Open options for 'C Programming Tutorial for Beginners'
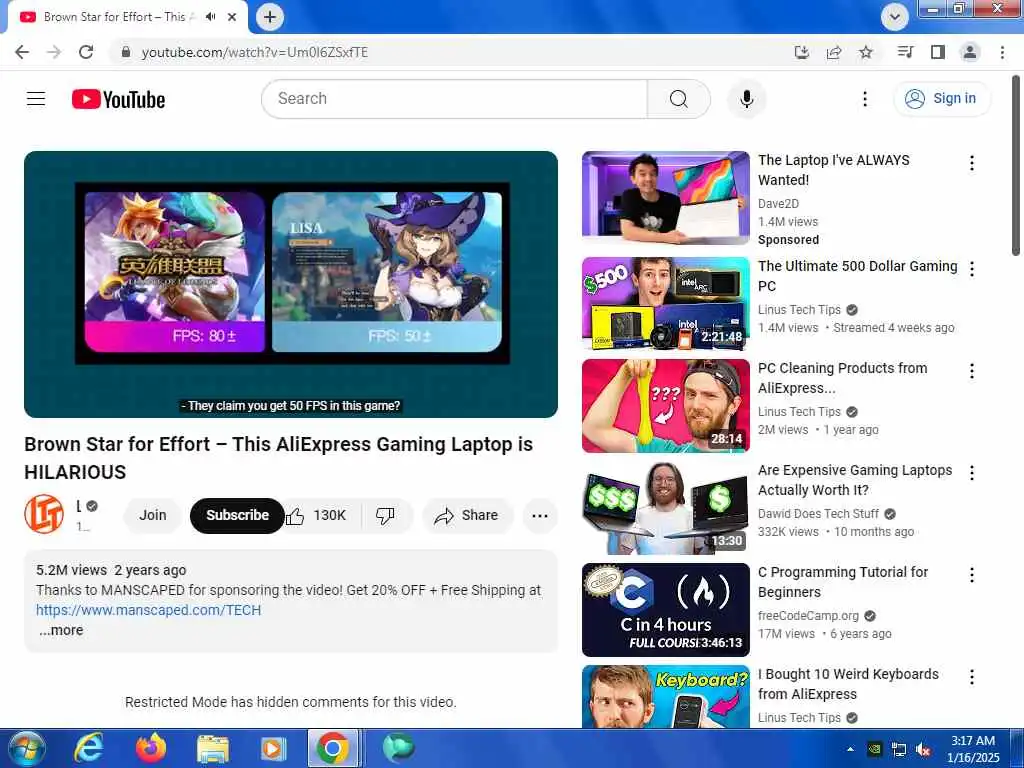Viewport: 1024px width, 768px height. [x=972, y=575]
